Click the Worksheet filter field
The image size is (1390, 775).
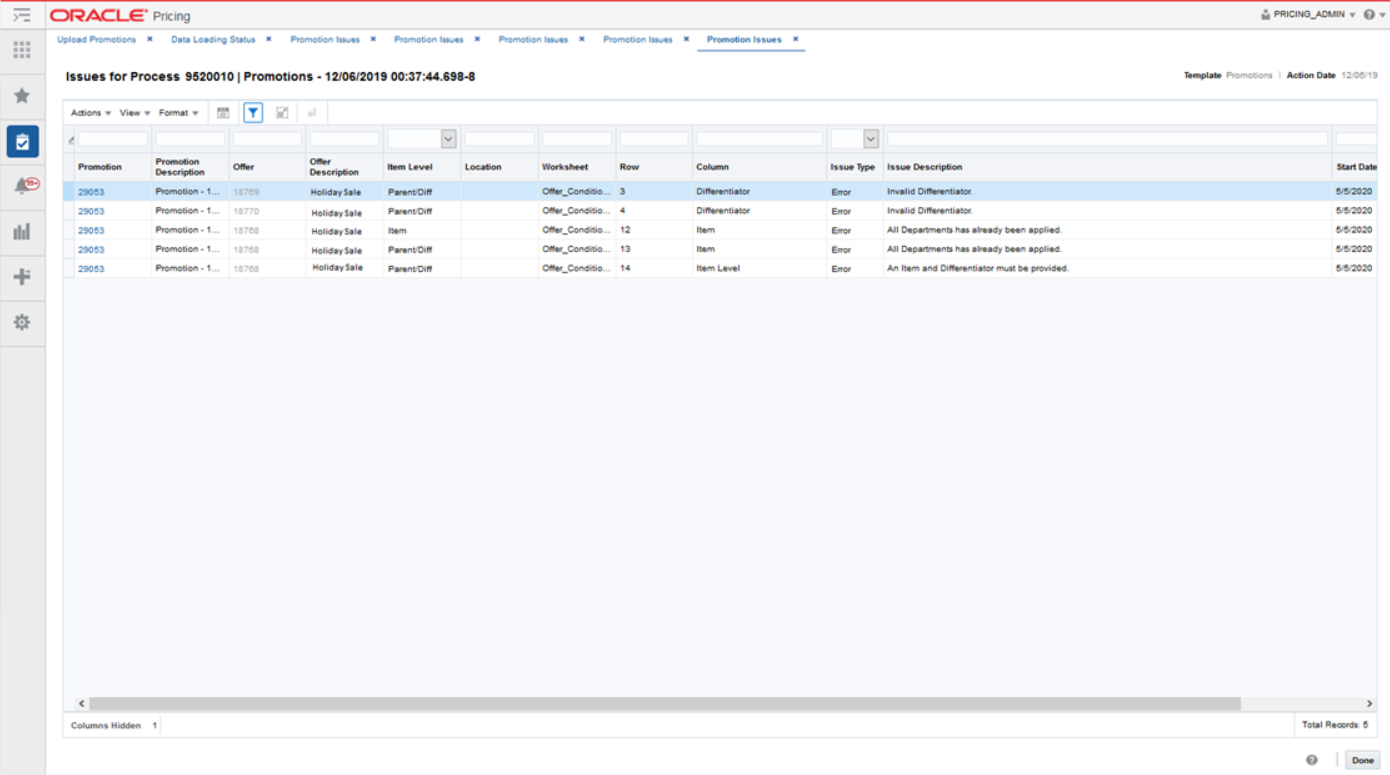click(x=577, y=139)
